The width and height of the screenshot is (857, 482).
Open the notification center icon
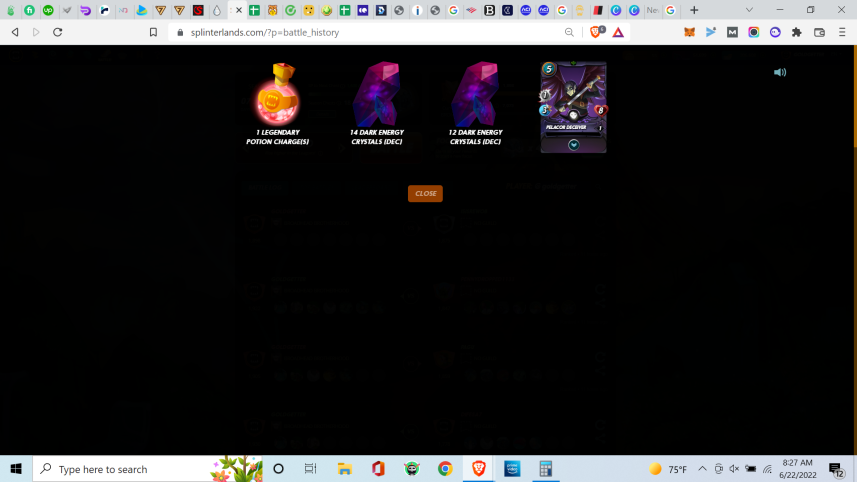click(x=836, y=469)
